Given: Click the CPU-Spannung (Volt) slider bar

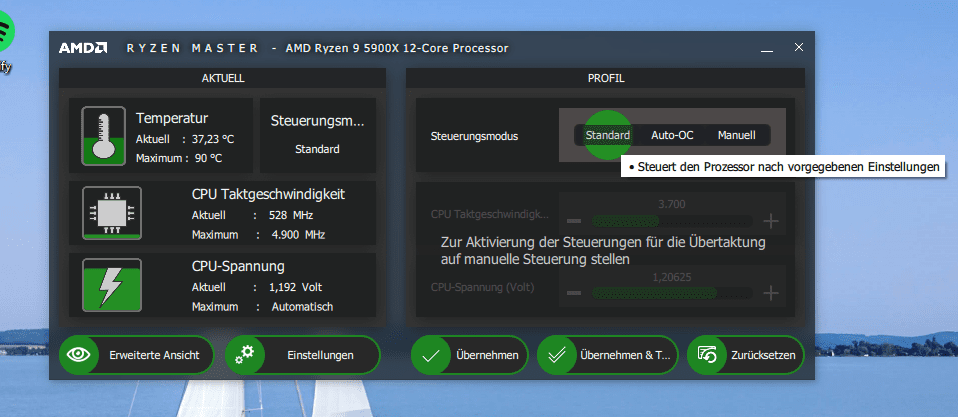Looking at the screenshot, I should coord(672,294).
